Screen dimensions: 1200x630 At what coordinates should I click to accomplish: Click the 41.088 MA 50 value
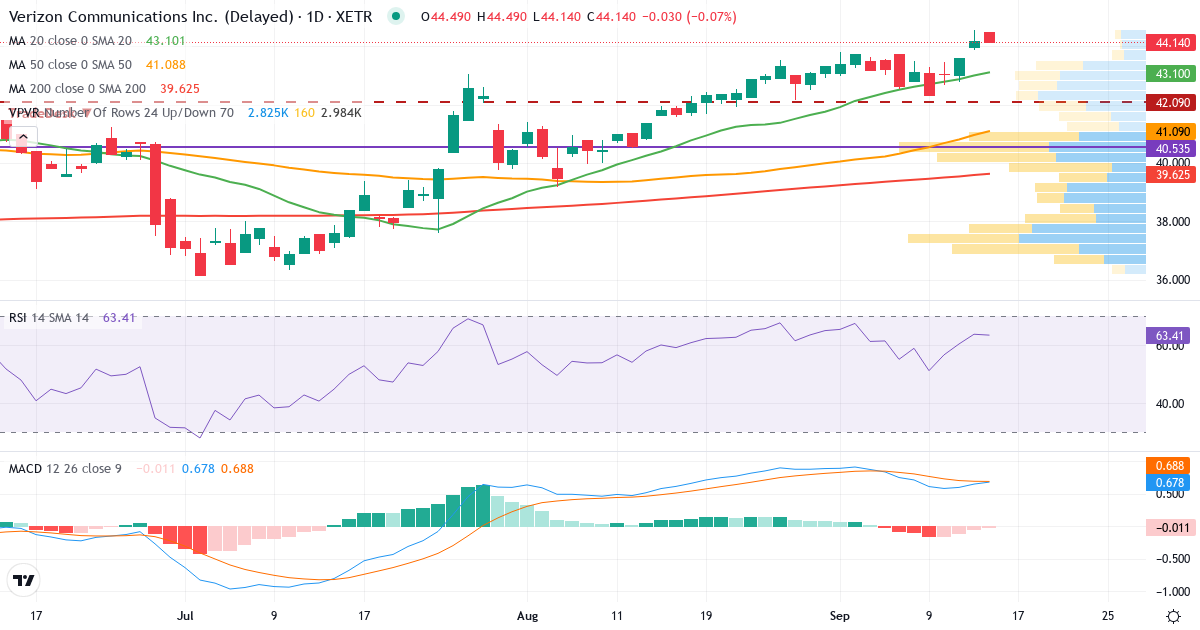point(166,65)
